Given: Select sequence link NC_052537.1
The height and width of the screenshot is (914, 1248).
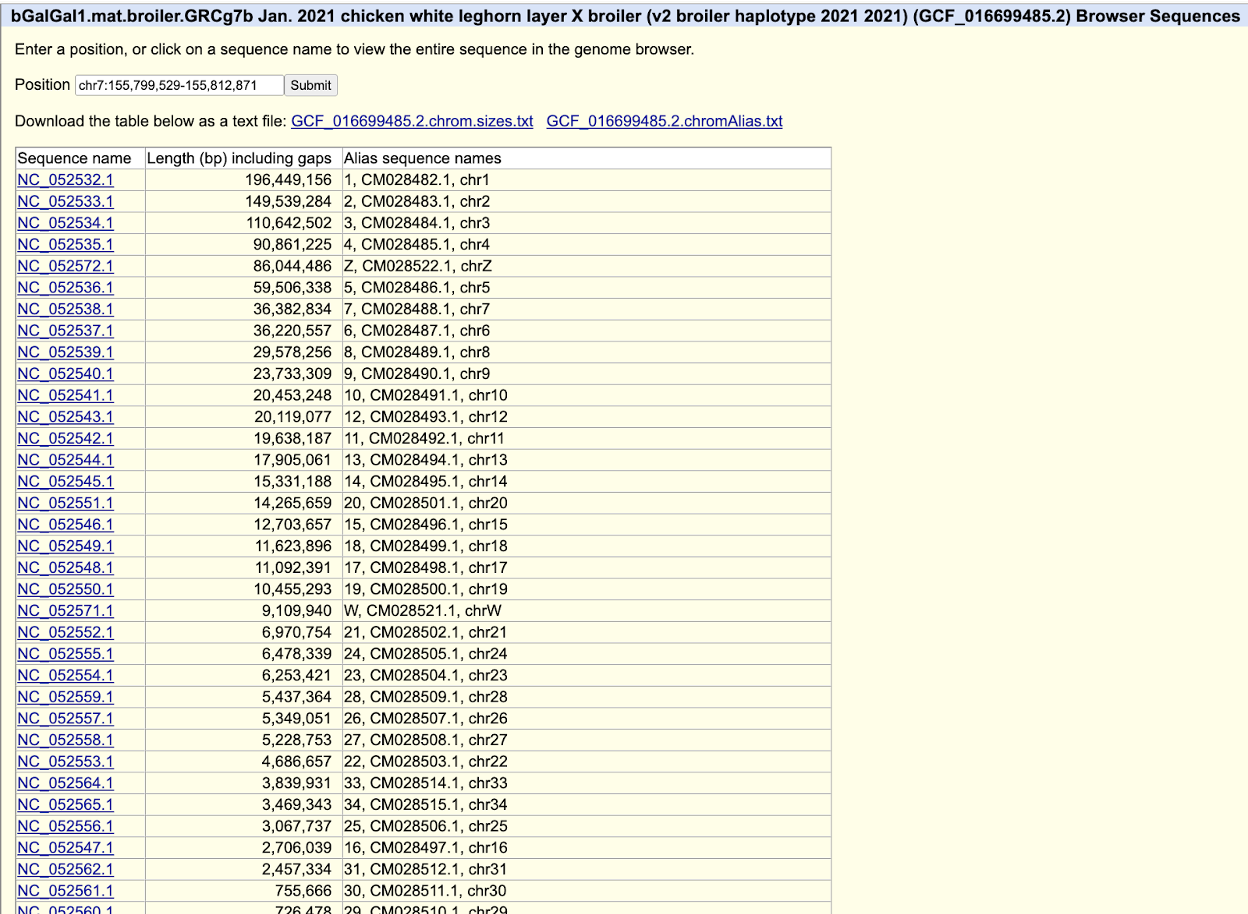Looking at the screenshot, I should 65,330.
